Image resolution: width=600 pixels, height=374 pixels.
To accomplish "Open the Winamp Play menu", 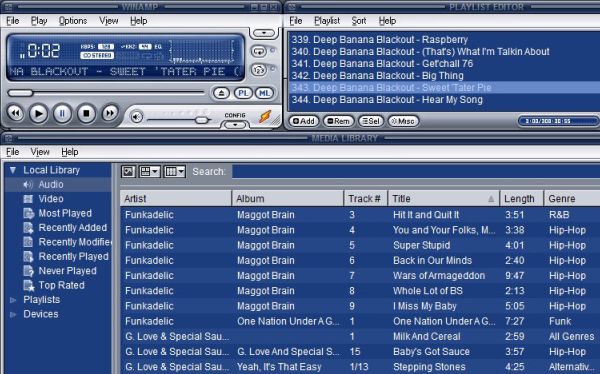I will click(39, 21).
